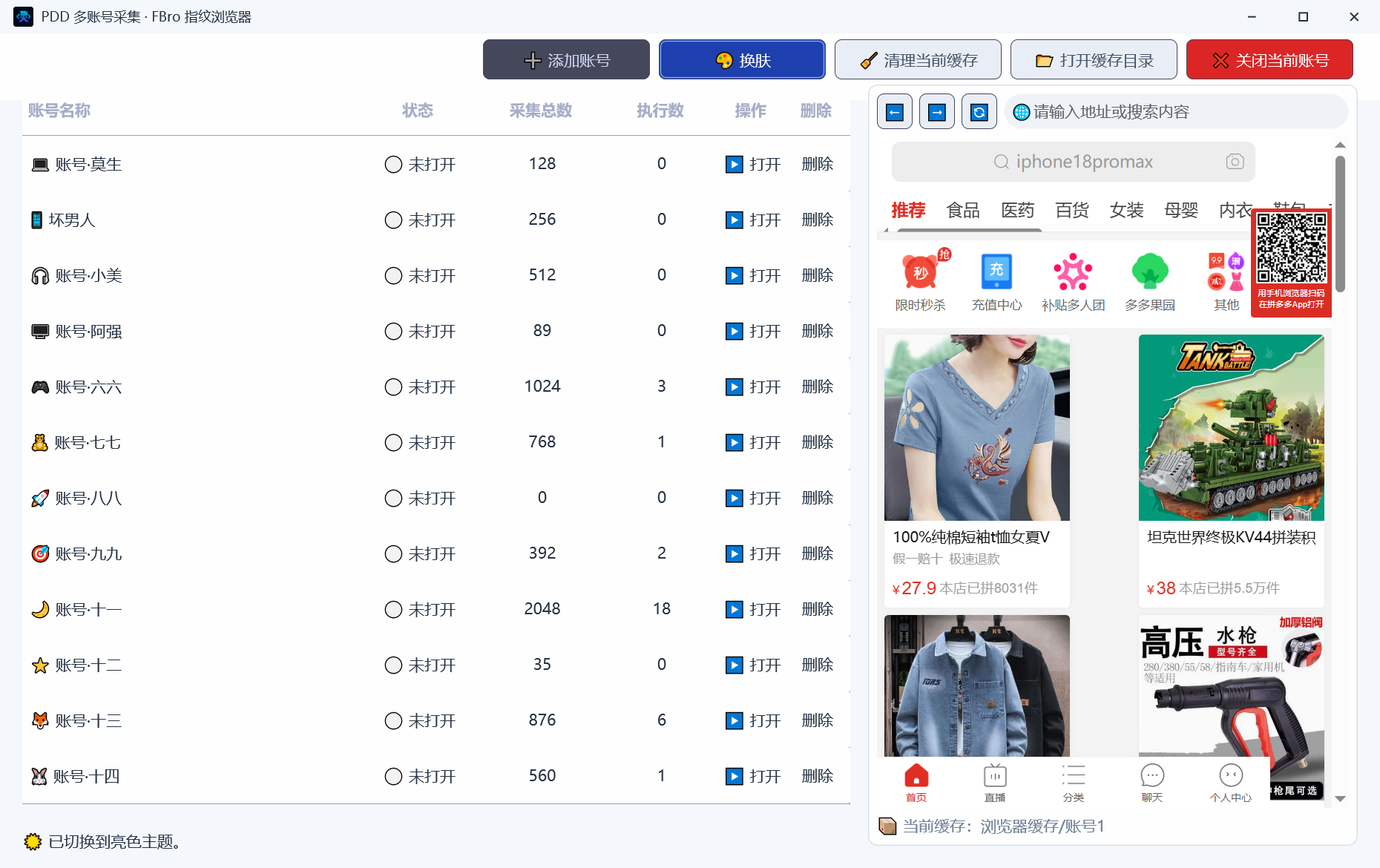1380x868 pixels.
Task: Click 添加账号 add account button
Action: [x=566, y=59]
